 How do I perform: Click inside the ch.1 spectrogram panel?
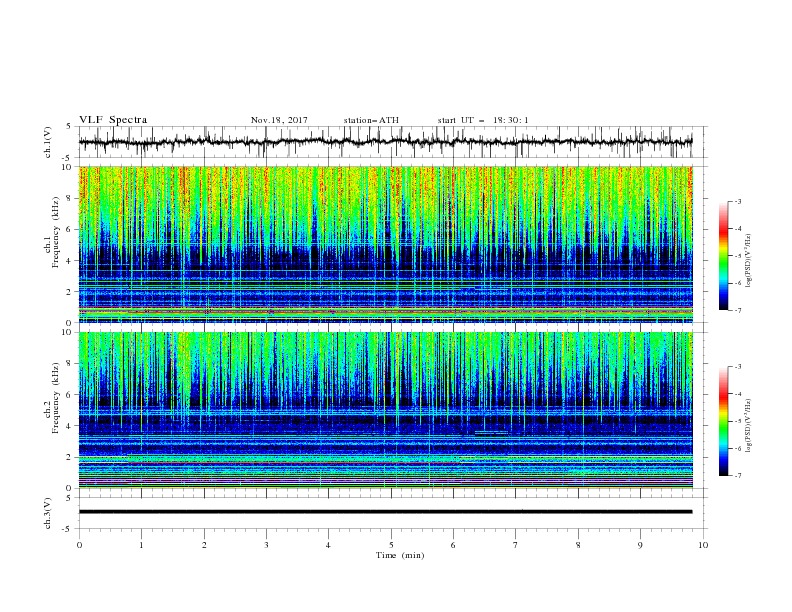tap(385, 244)
